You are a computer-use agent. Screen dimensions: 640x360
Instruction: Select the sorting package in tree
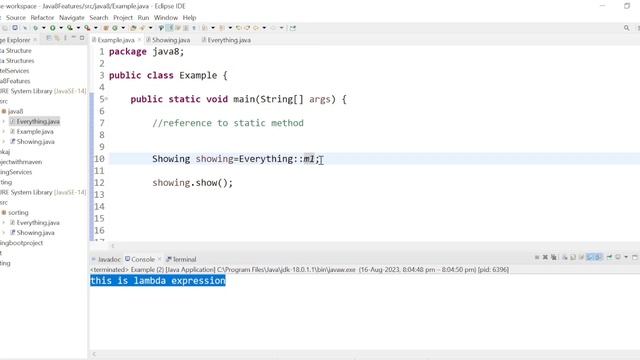(15, 212)
